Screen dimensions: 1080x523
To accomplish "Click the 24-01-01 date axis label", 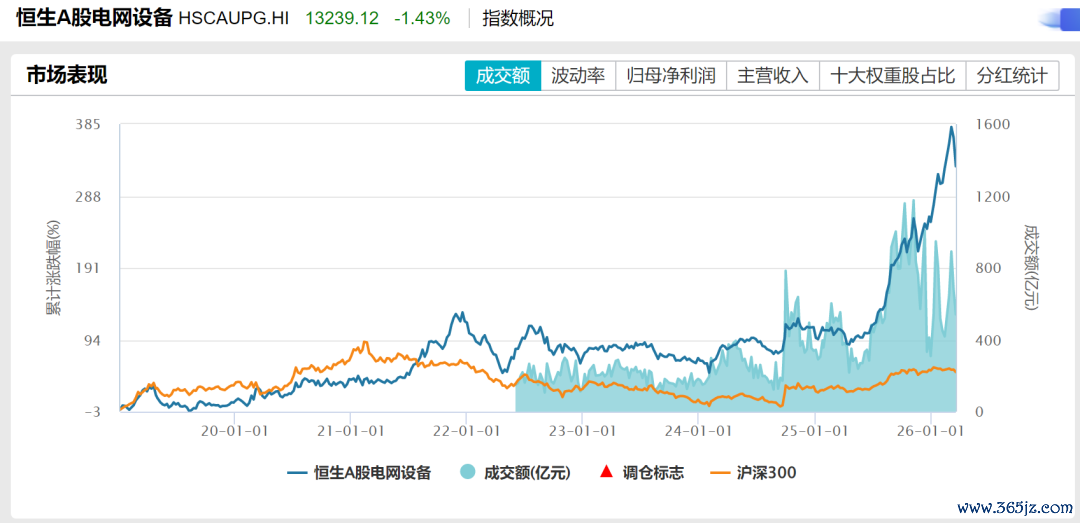I will [x=698, y=431].
